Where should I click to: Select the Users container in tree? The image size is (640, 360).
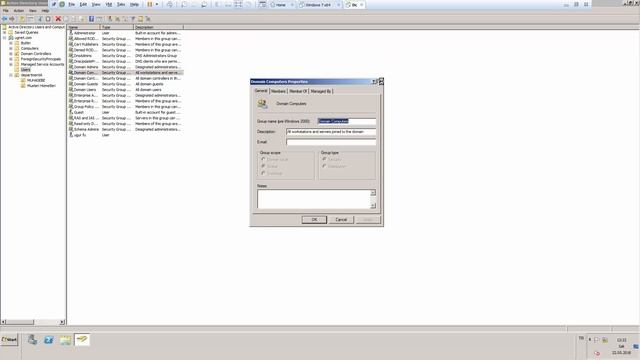coord(25,70)
